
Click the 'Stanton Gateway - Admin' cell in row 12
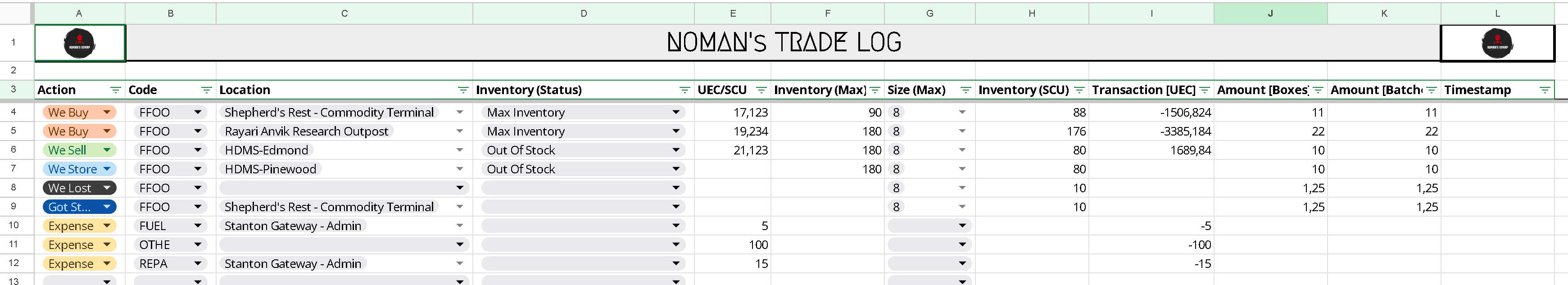point(293,263)
